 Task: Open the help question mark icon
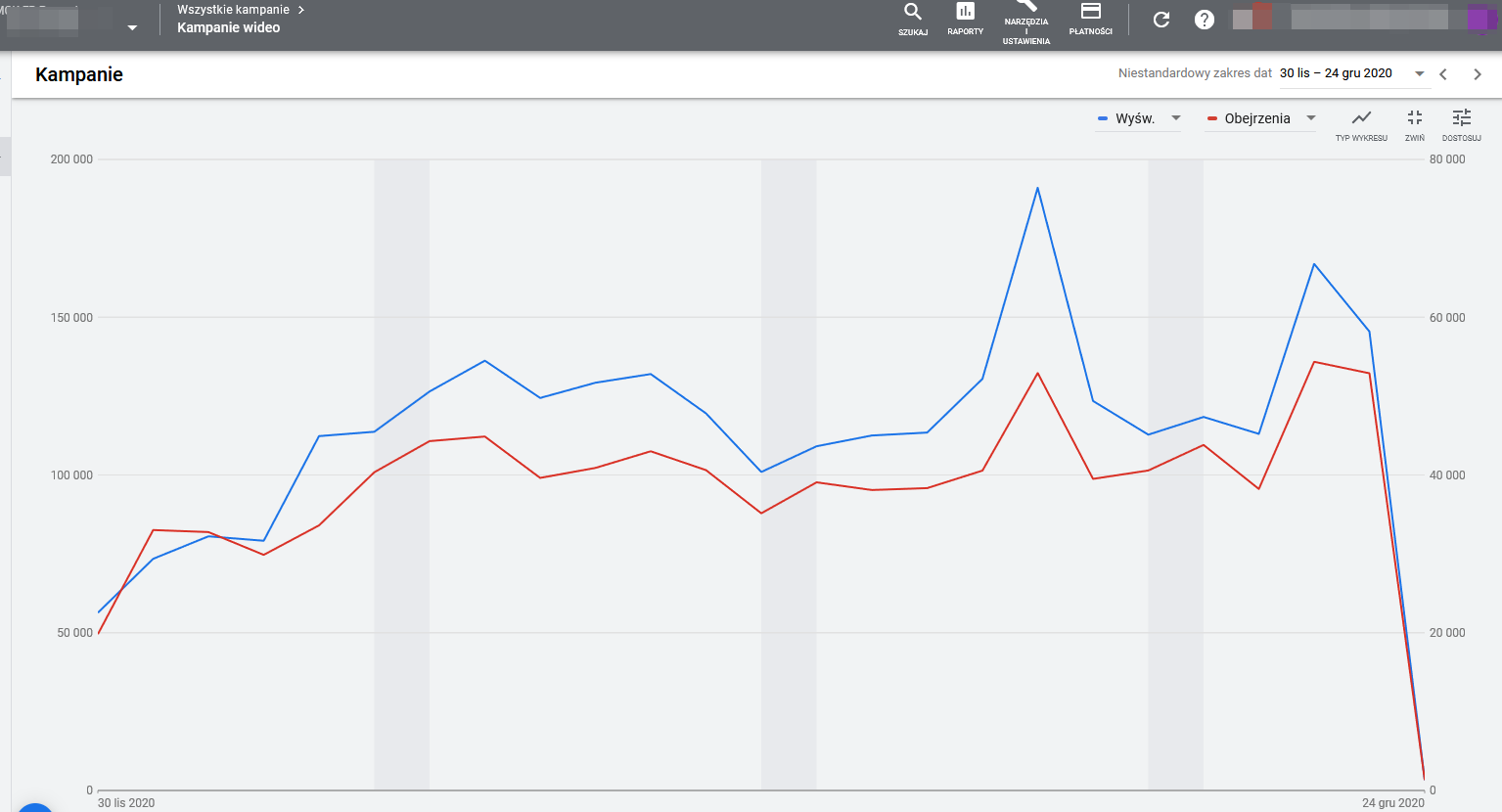tap(1205, 20)
